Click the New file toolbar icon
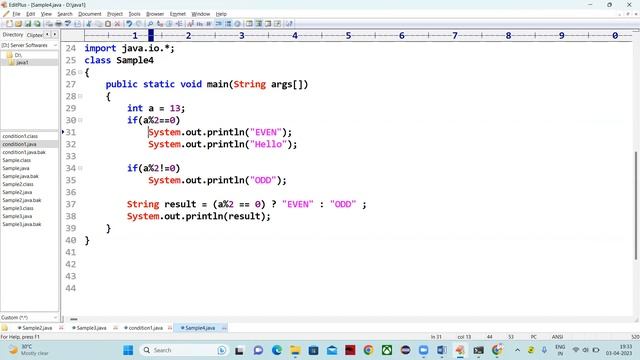 coord(9,24)
